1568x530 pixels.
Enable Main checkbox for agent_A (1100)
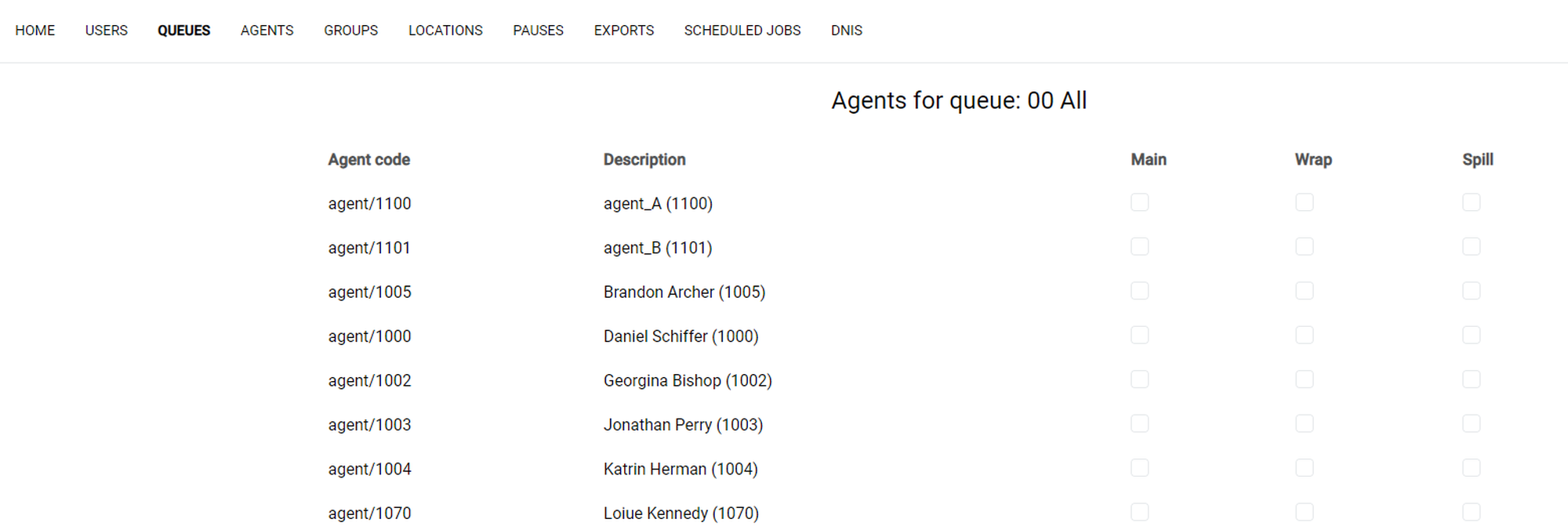pos(1139,202)
